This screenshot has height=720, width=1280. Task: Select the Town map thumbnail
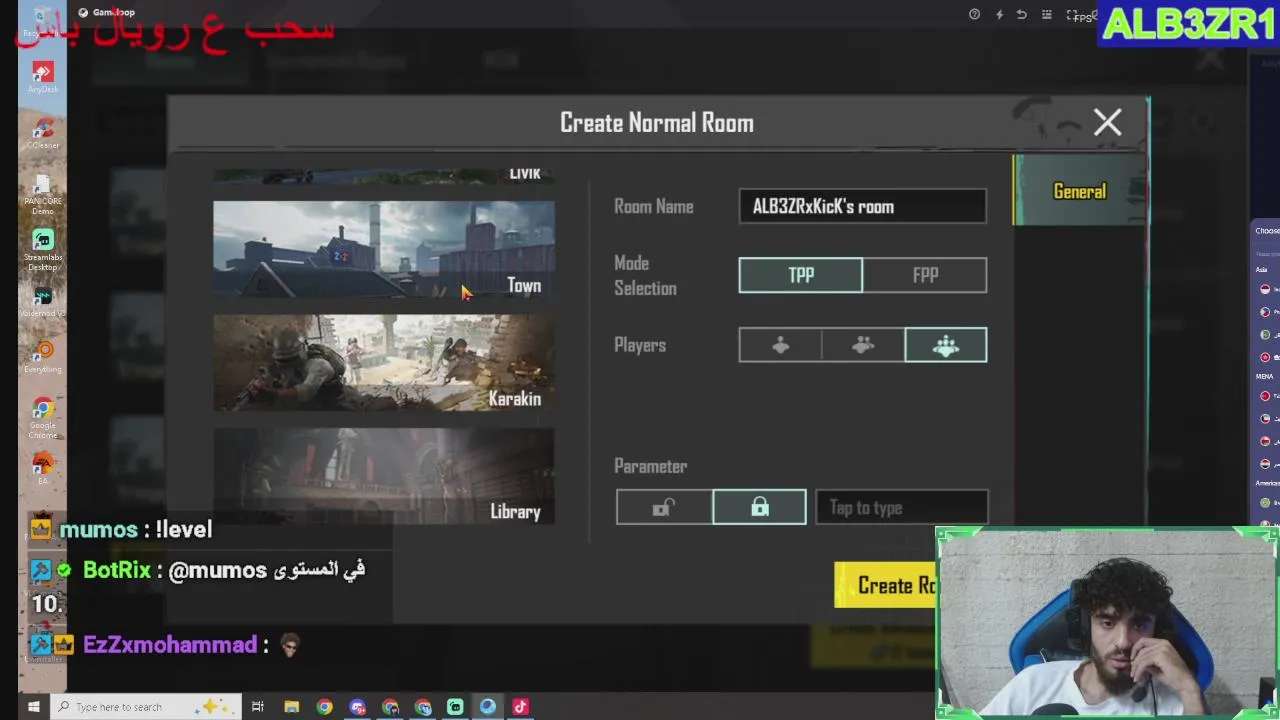384,249
